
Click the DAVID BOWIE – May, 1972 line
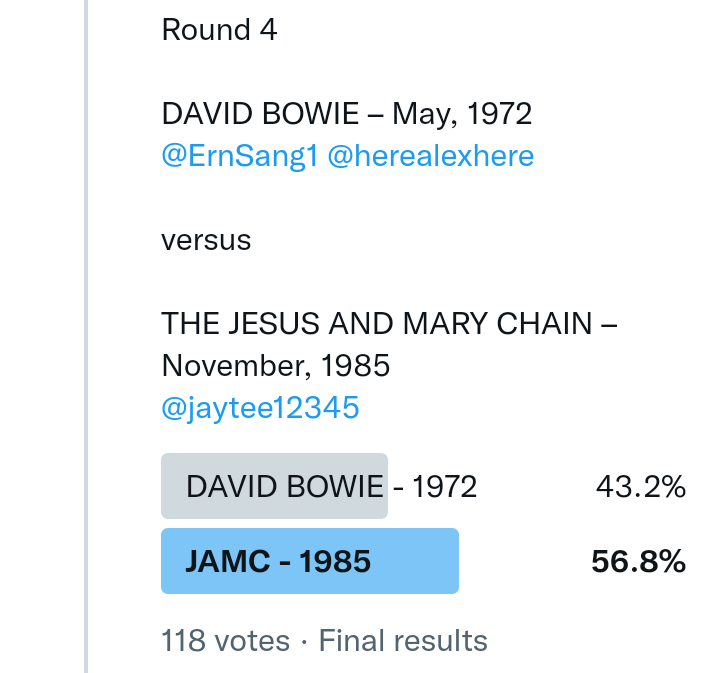pos(346,113)
